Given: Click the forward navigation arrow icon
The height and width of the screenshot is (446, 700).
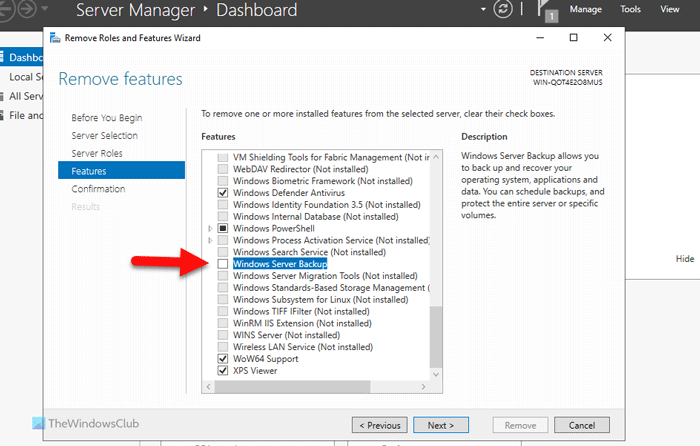Looking at the screenshot, I should [26, 9].
